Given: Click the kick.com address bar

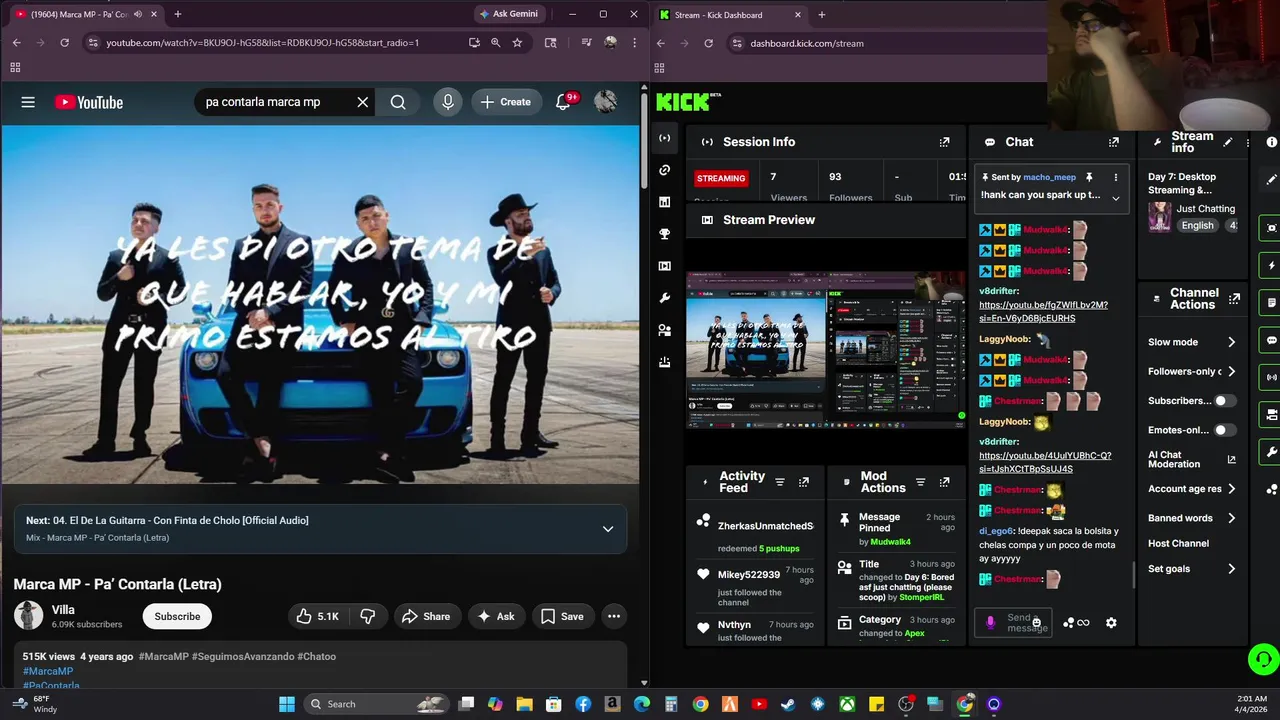Looking at the screenshot, I should [x=885, y=43].
